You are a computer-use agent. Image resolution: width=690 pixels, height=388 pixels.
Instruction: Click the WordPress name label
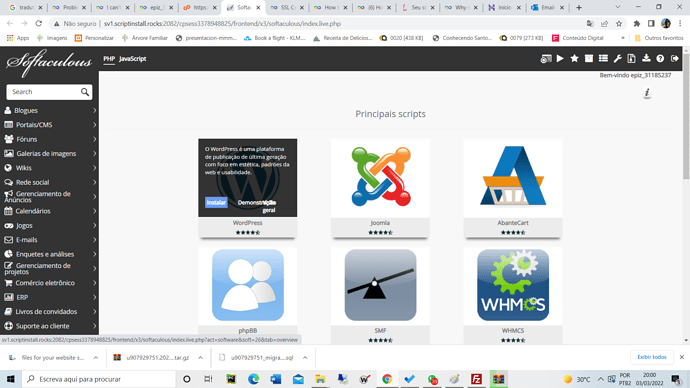coord(247,223)
